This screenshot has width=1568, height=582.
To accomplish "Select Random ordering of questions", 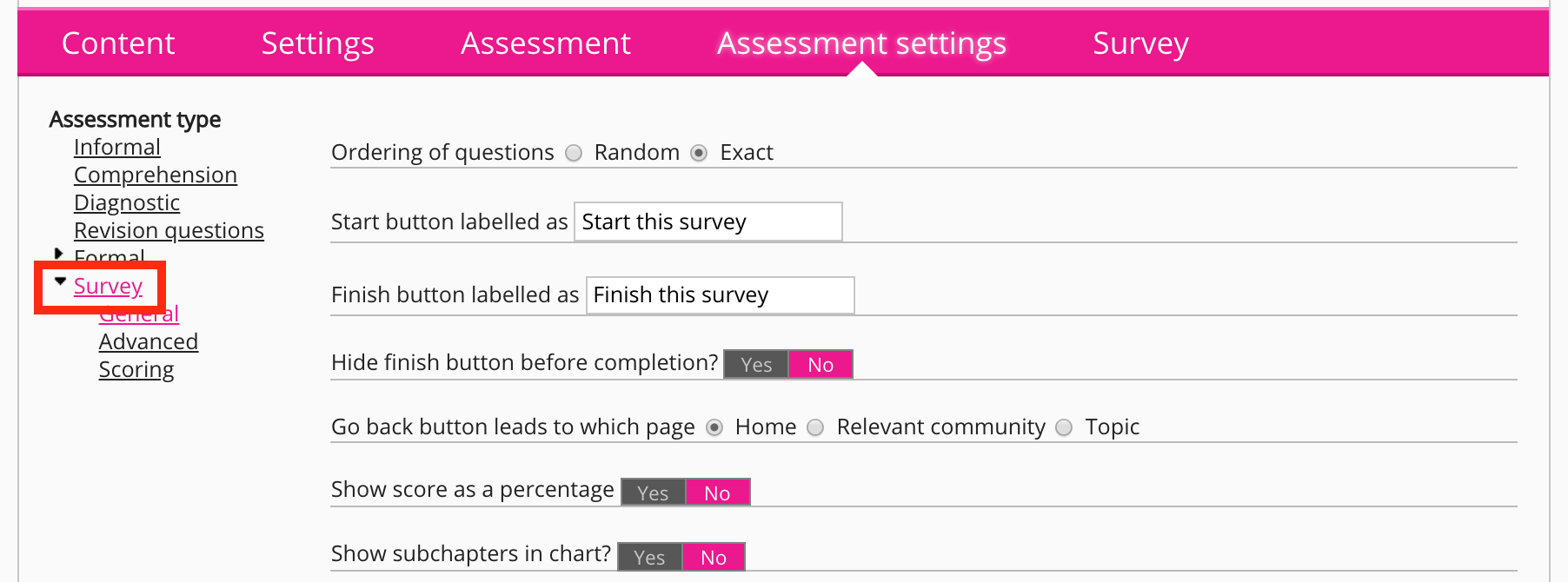I will pyautogui.click(x=574, y=153).
